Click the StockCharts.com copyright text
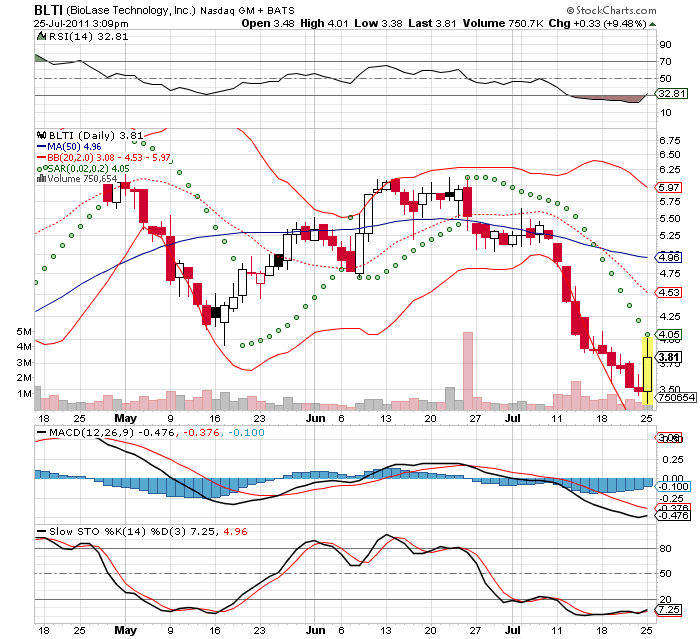700x639 pixels. 611,10
